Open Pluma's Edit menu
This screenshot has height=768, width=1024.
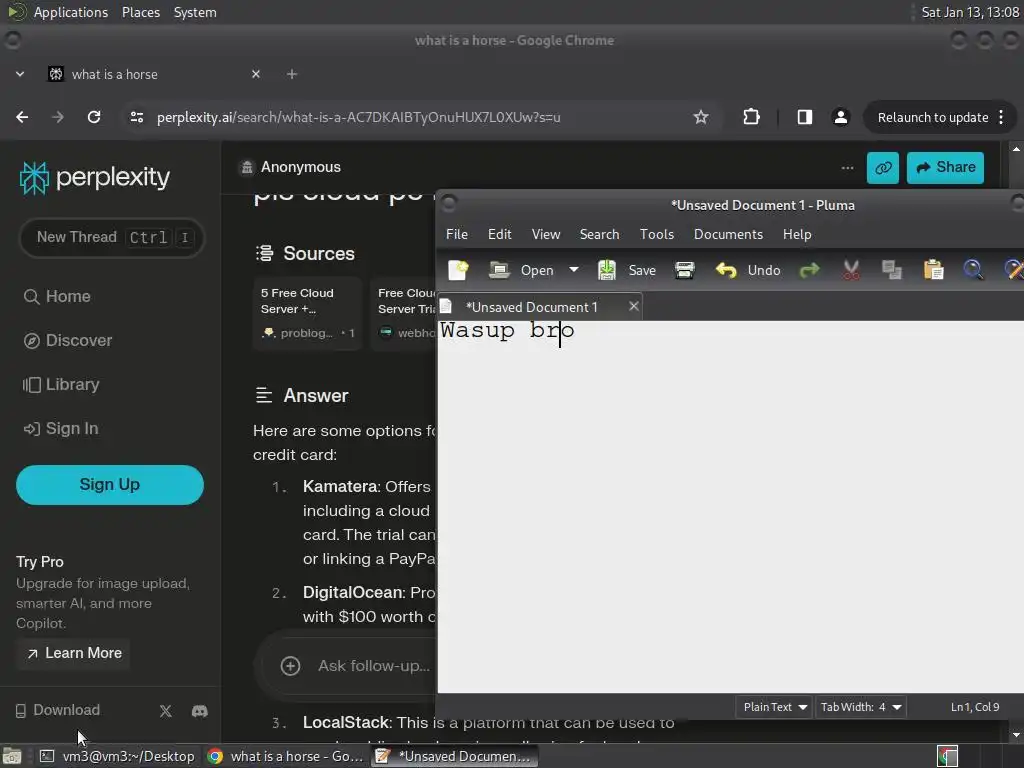click(x=500, y=234)
